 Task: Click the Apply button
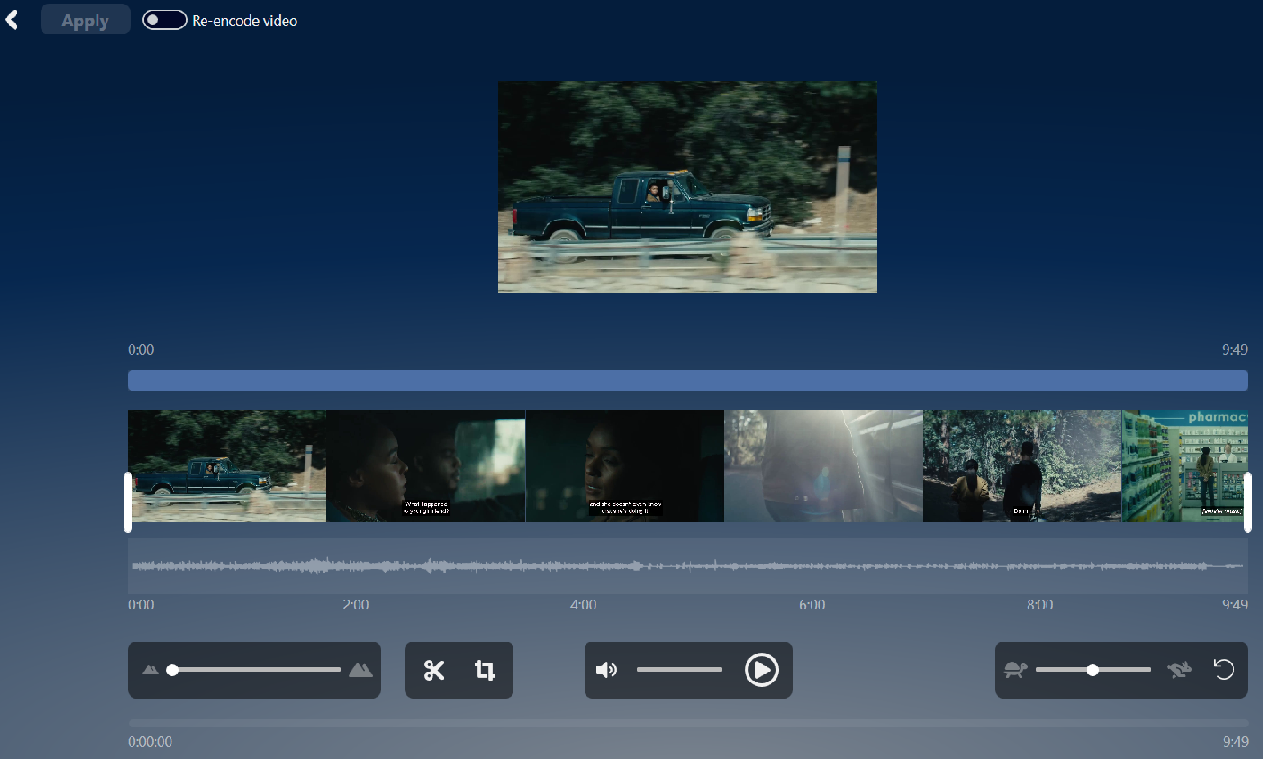[x=85, y=20]
